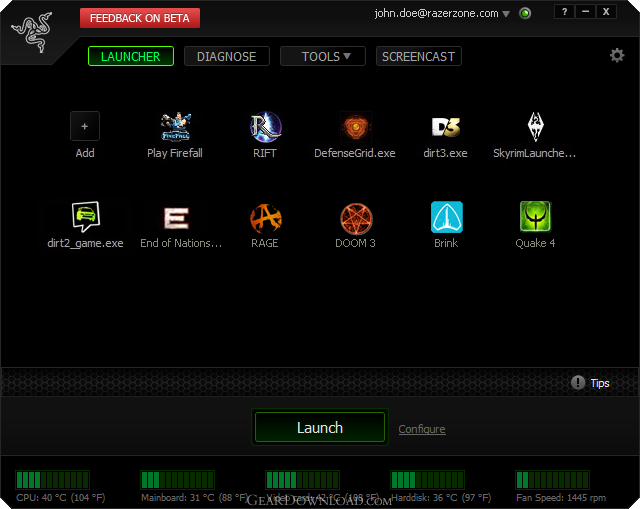Open the TOOLS dropdown menu
Screen dimensions: 640x509
pyautogui.click(x=322, y=56)
